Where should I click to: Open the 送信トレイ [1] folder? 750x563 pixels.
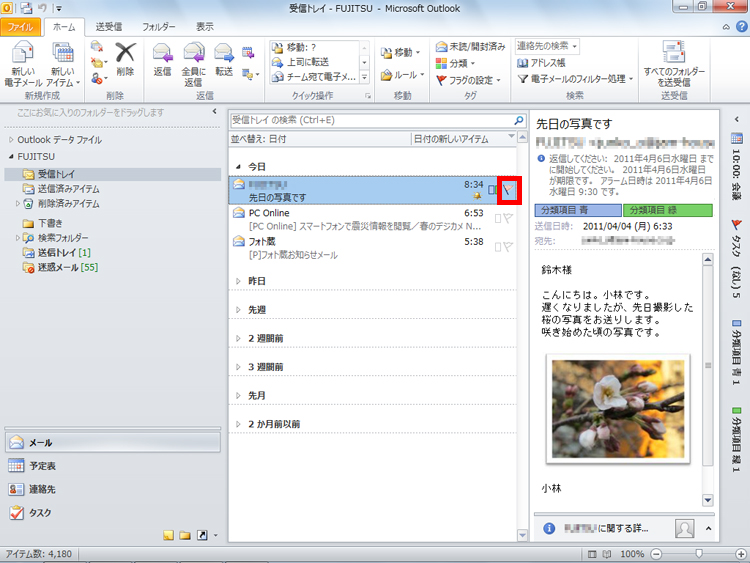pyautogui.click(x=57, y=252)
